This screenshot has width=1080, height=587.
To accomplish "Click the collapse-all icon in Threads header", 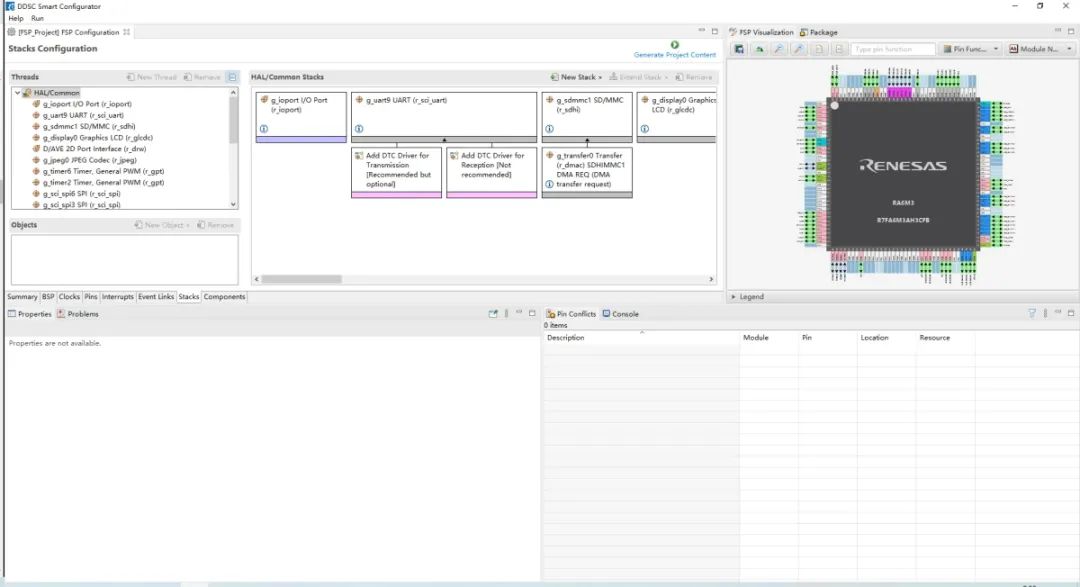I will click(232, 77).
